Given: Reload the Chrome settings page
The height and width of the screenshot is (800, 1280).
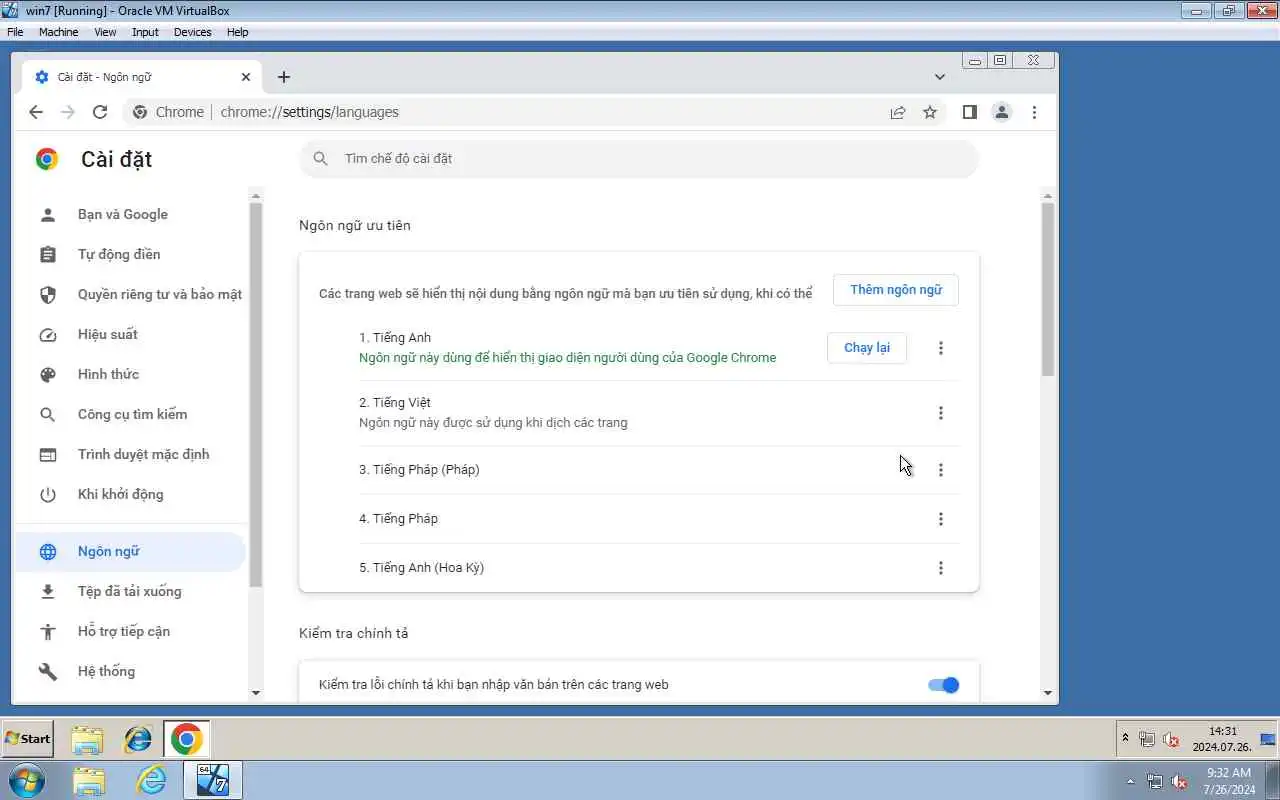Looking at the screenshot, I should [100, 112].
